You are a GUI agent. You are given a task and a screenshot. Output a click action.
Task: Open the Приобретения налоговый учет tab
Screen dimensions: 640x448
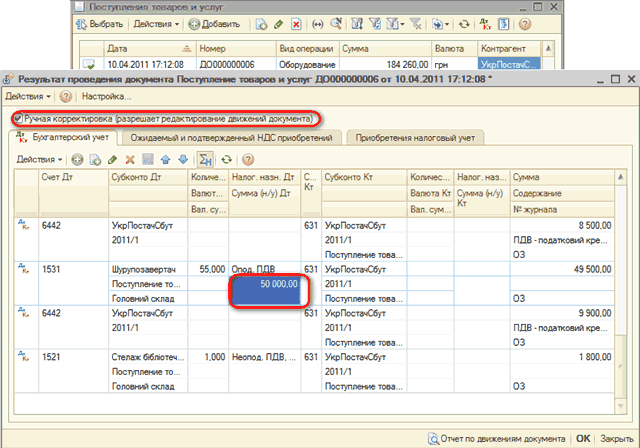pos(414,139)
